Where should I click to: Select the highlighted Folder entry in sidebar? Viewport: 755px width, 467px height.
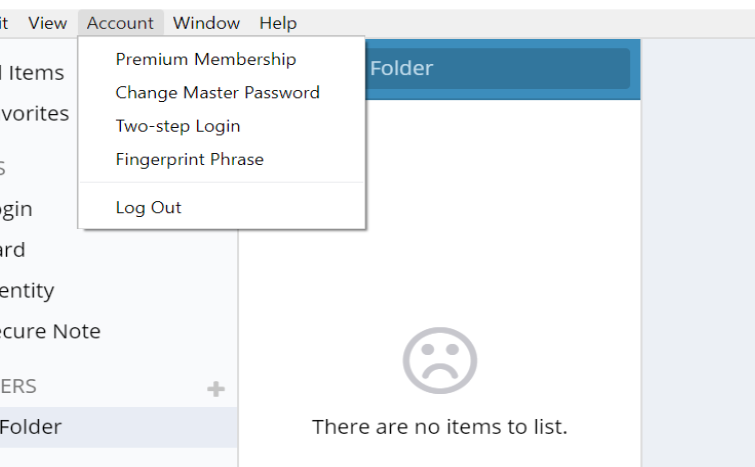[31, 427]
